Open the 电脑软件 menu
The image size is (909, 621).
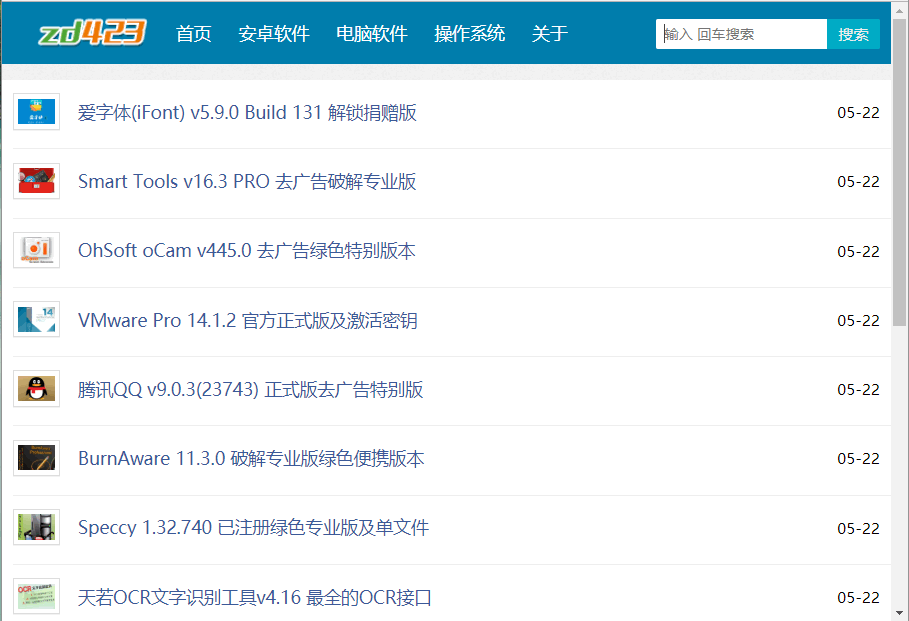(x=372, y=34)
